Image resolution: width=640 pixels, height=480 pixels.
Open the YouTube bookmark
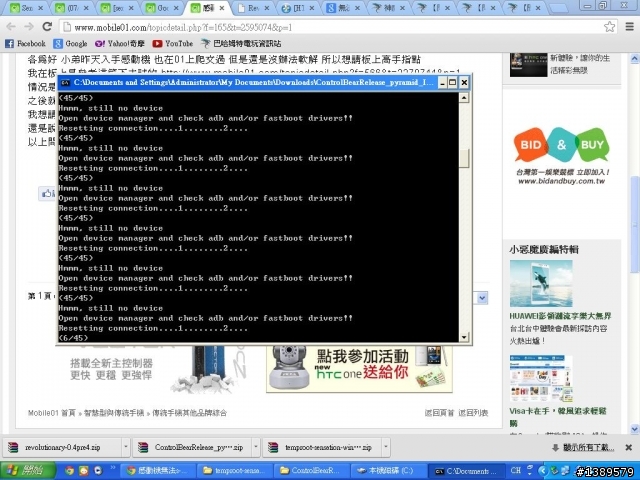(x=173, y=43)
